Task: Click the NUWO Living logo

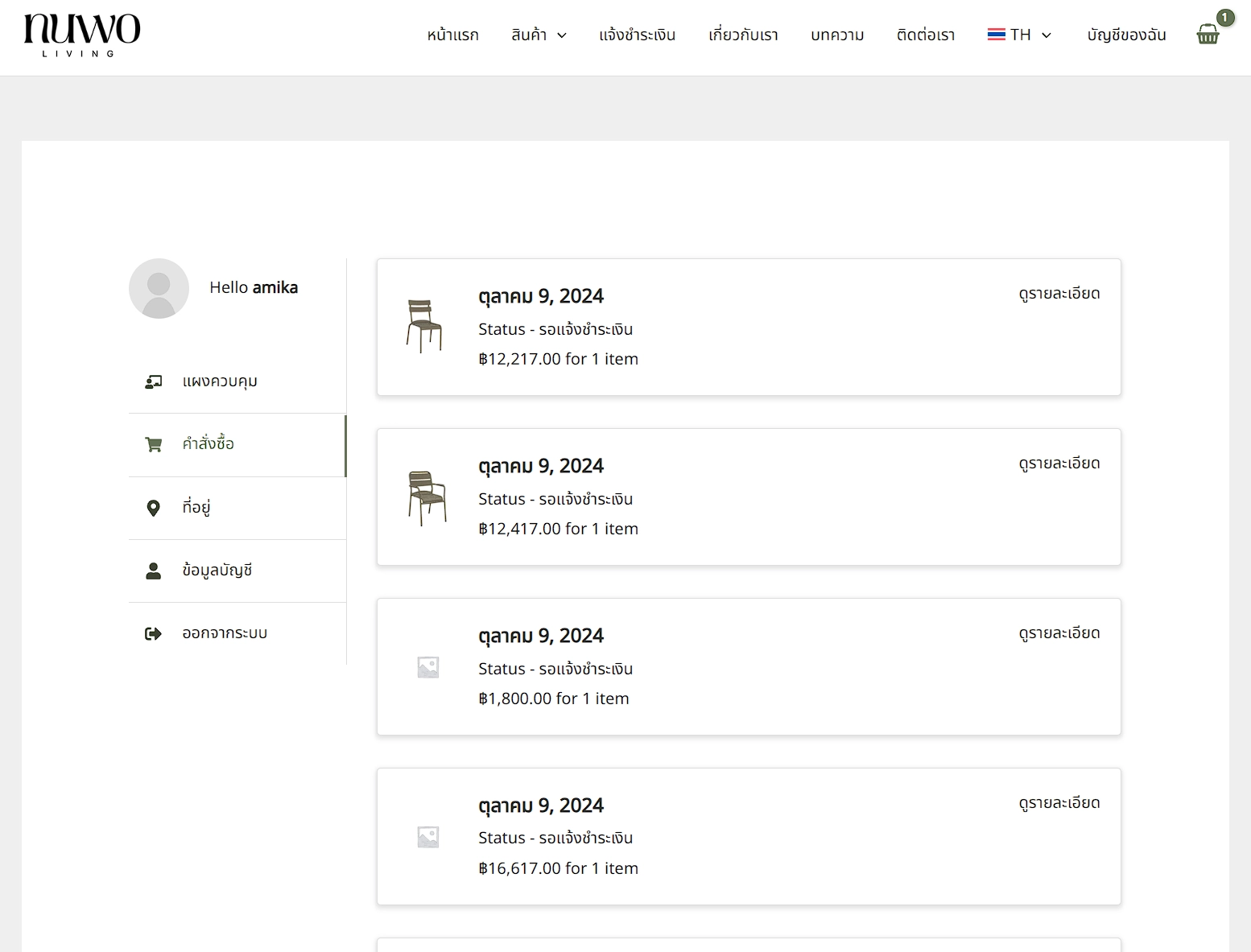Action: tap(82, 35)
